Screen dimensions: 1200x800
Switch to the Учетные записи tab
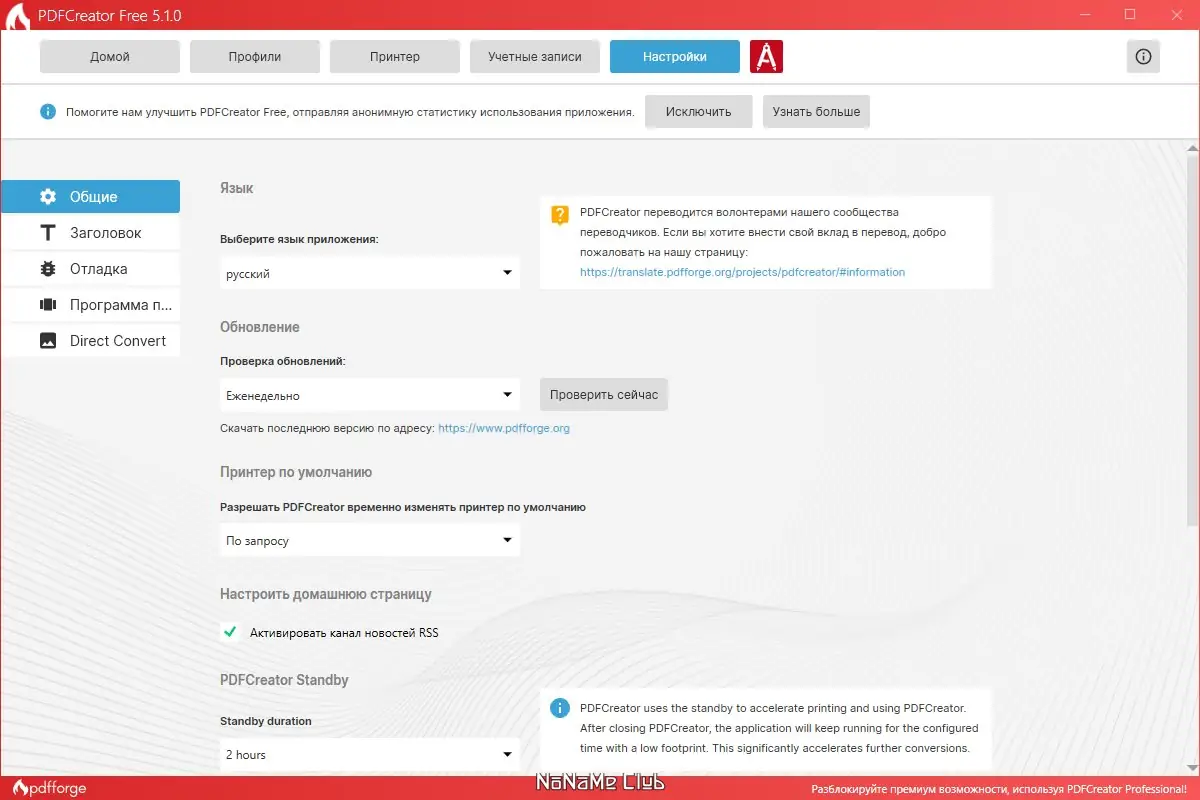click(x=535, y=57)
